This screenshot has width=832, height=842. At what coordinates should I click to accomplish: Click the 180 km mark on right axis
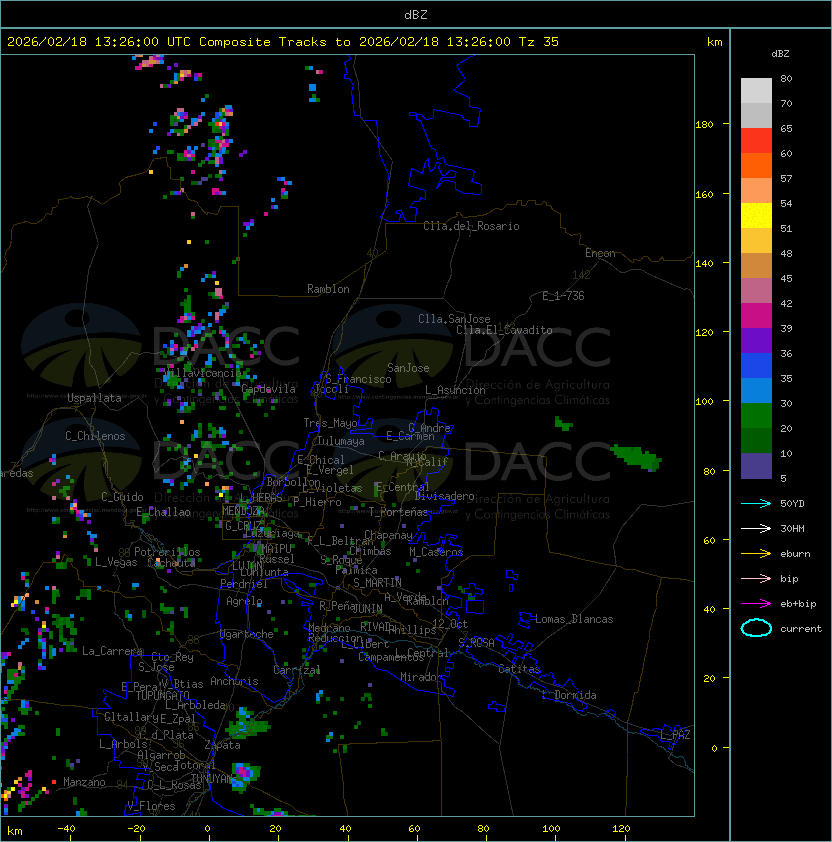coord(704,125)
